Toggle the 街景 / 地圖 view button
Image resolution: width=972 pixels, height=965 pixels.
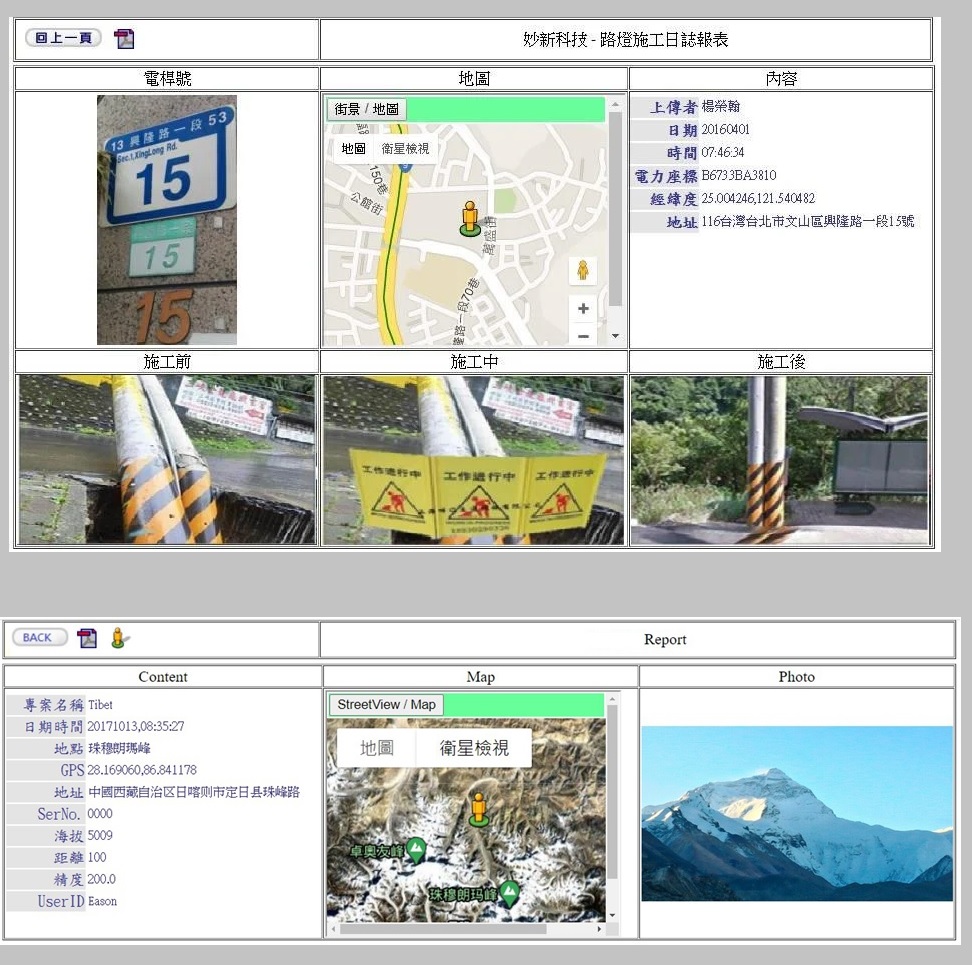pyautogui.click(x=366, y=109)
